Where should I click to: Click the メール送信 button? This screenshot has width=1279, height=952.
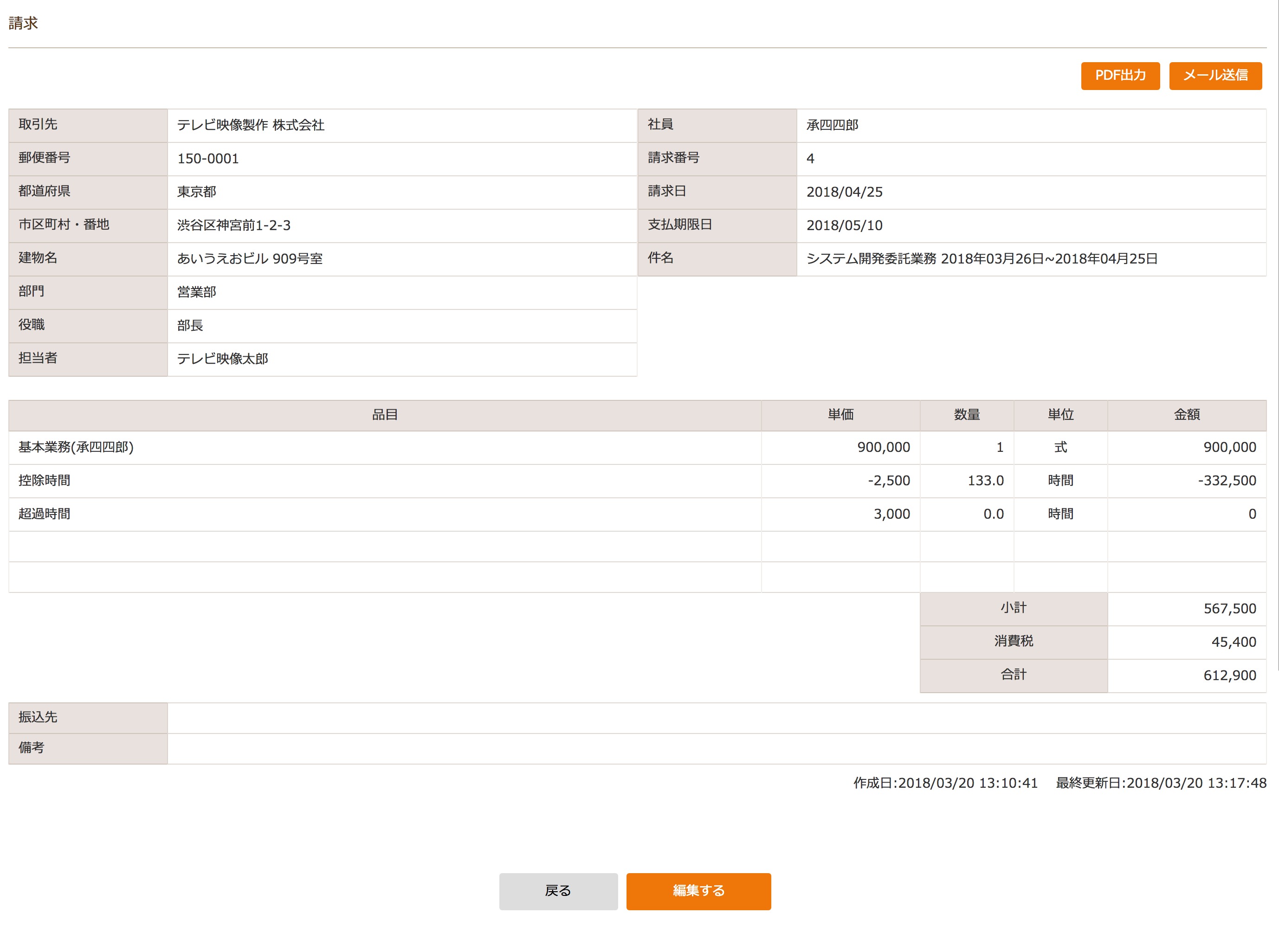(x=1215, y=76)
